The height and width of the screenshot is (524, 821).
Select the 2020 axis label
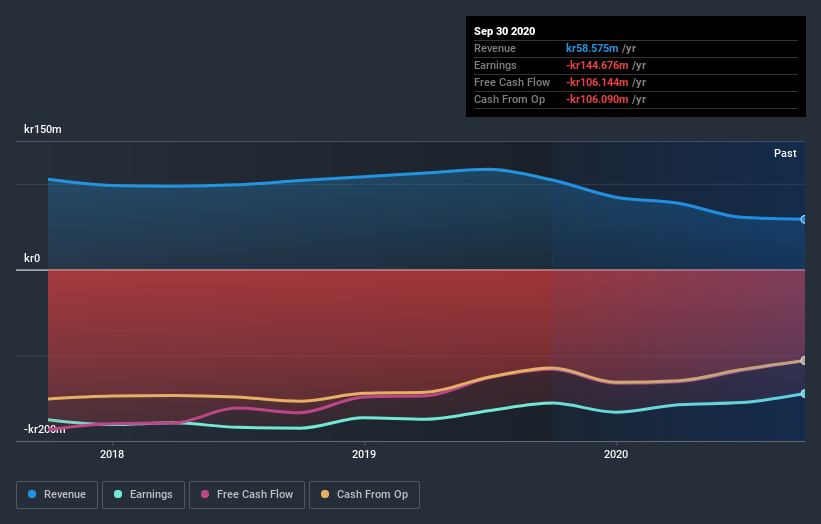click(x=616, y=454)
